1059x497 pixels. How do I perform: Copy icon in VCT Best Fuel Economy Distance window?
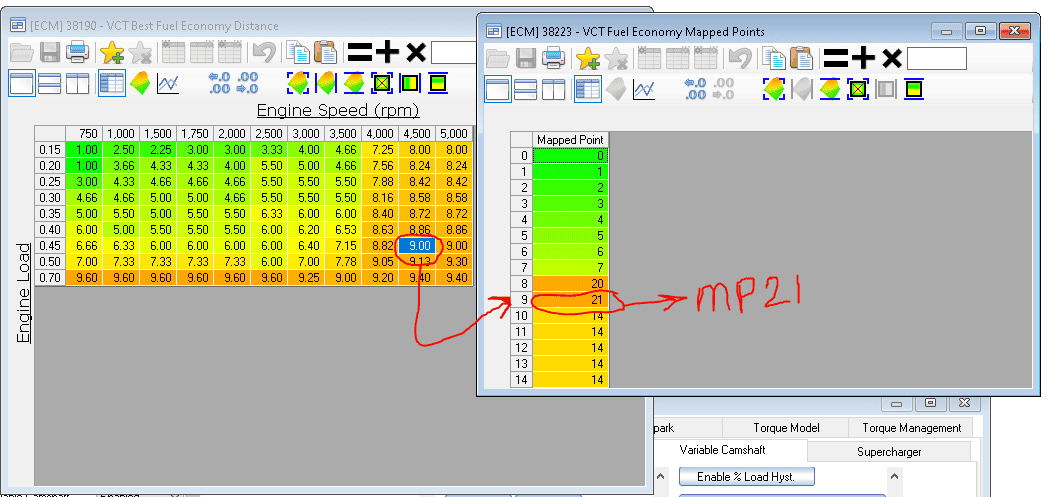[x=296, y=52]
